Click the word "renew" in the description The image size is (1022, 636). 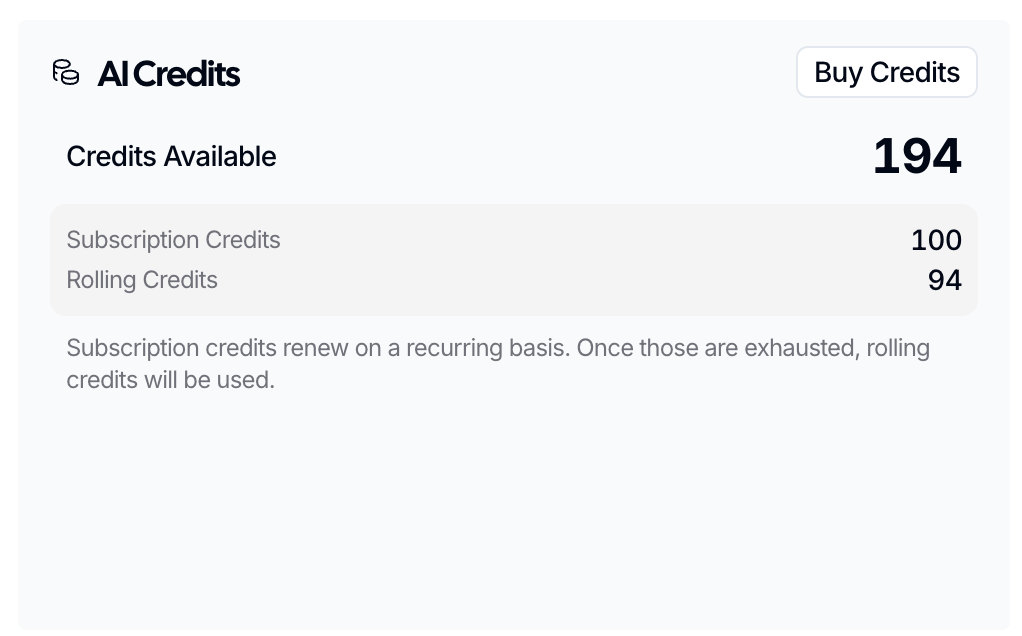click(x=311, y=348)
